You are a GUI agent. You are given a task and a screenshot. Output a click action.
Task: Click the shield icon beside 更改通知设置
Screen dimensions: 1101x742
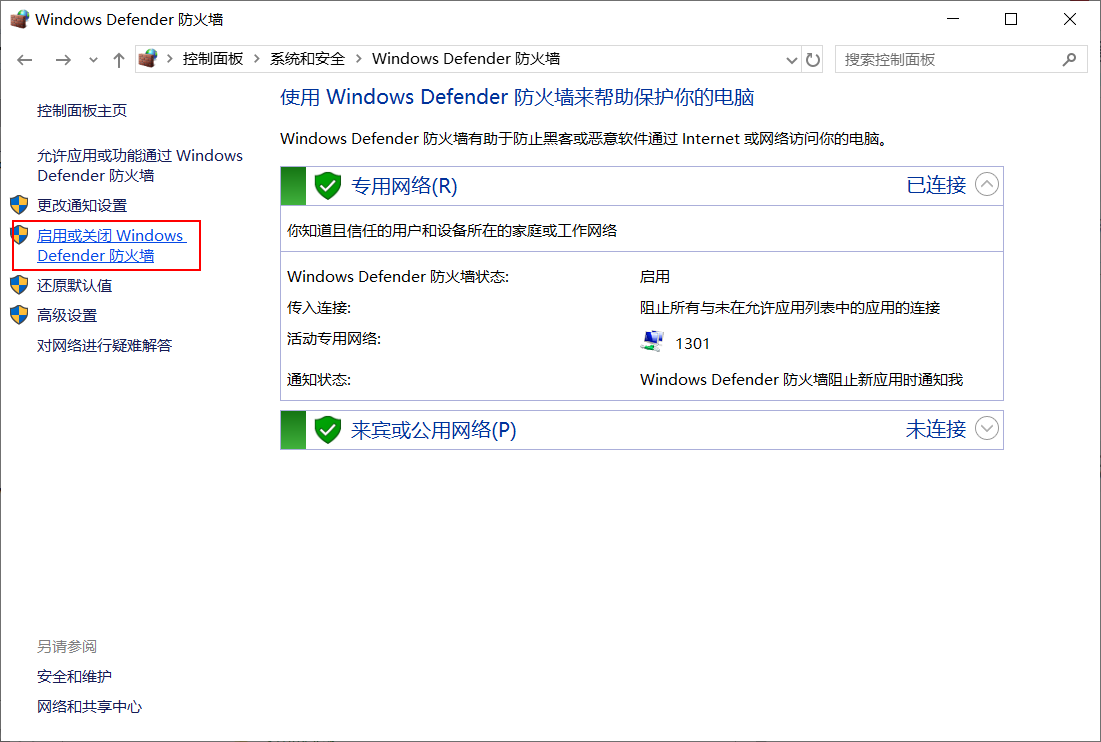[x=19, y=205]
